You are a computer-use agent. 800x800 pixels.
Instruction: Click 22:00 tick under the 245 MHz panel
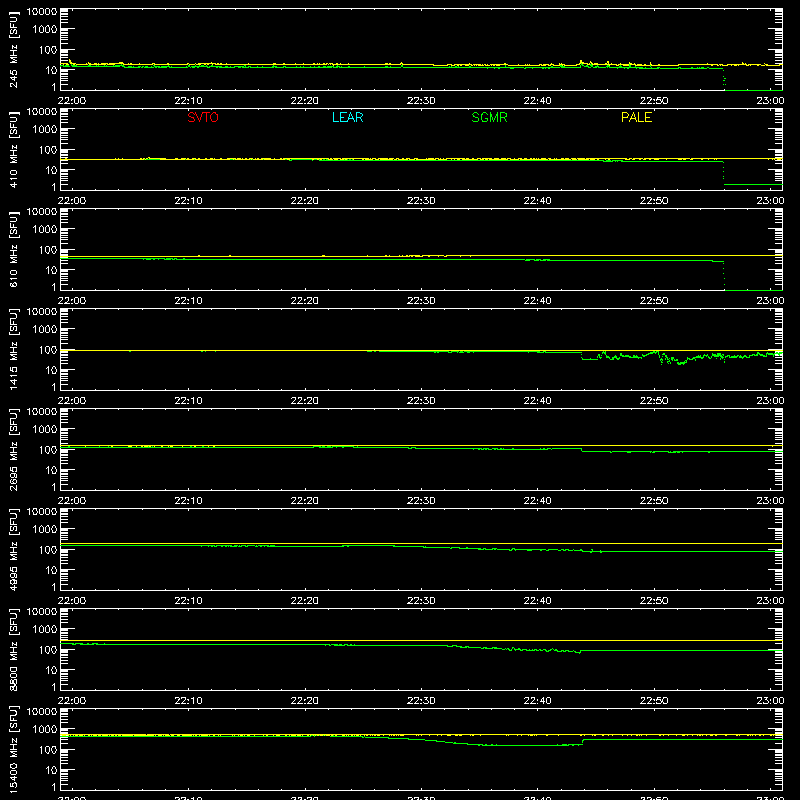click(x=71, y=101)
